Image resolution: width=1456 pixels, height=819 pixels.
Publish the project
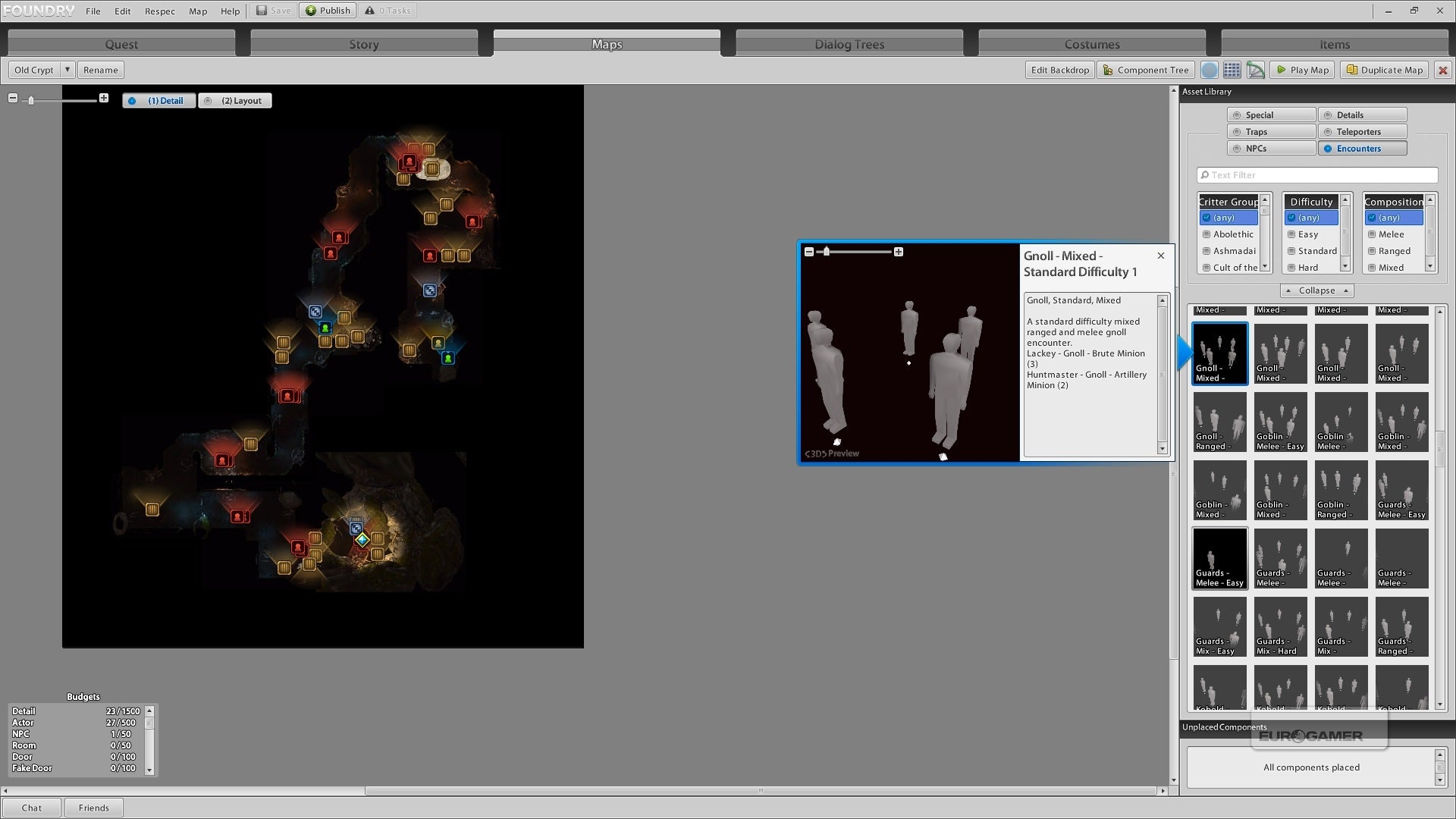click(x=328, y=11)
